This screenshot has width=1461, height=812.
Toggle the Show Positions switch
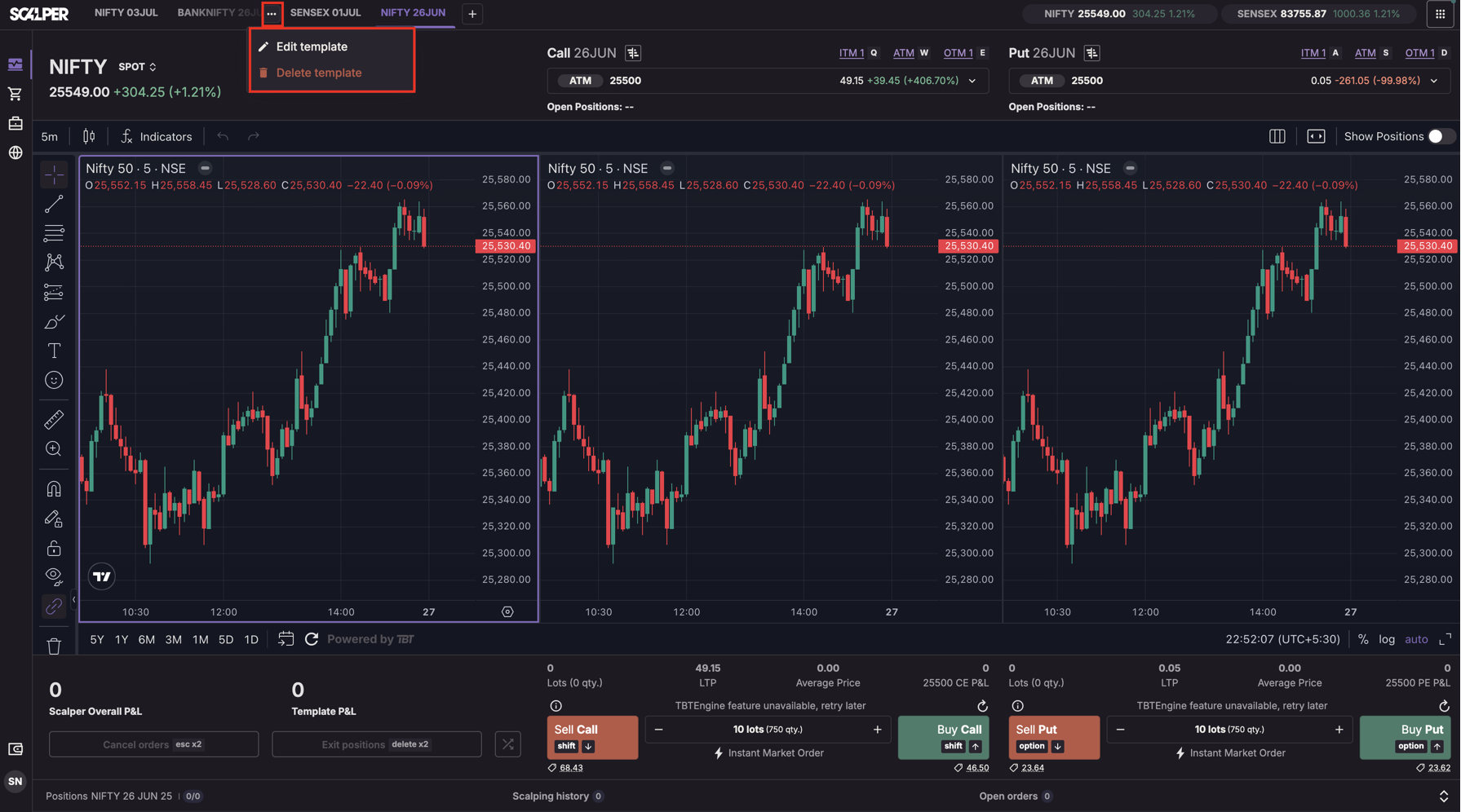[1440, 137]
